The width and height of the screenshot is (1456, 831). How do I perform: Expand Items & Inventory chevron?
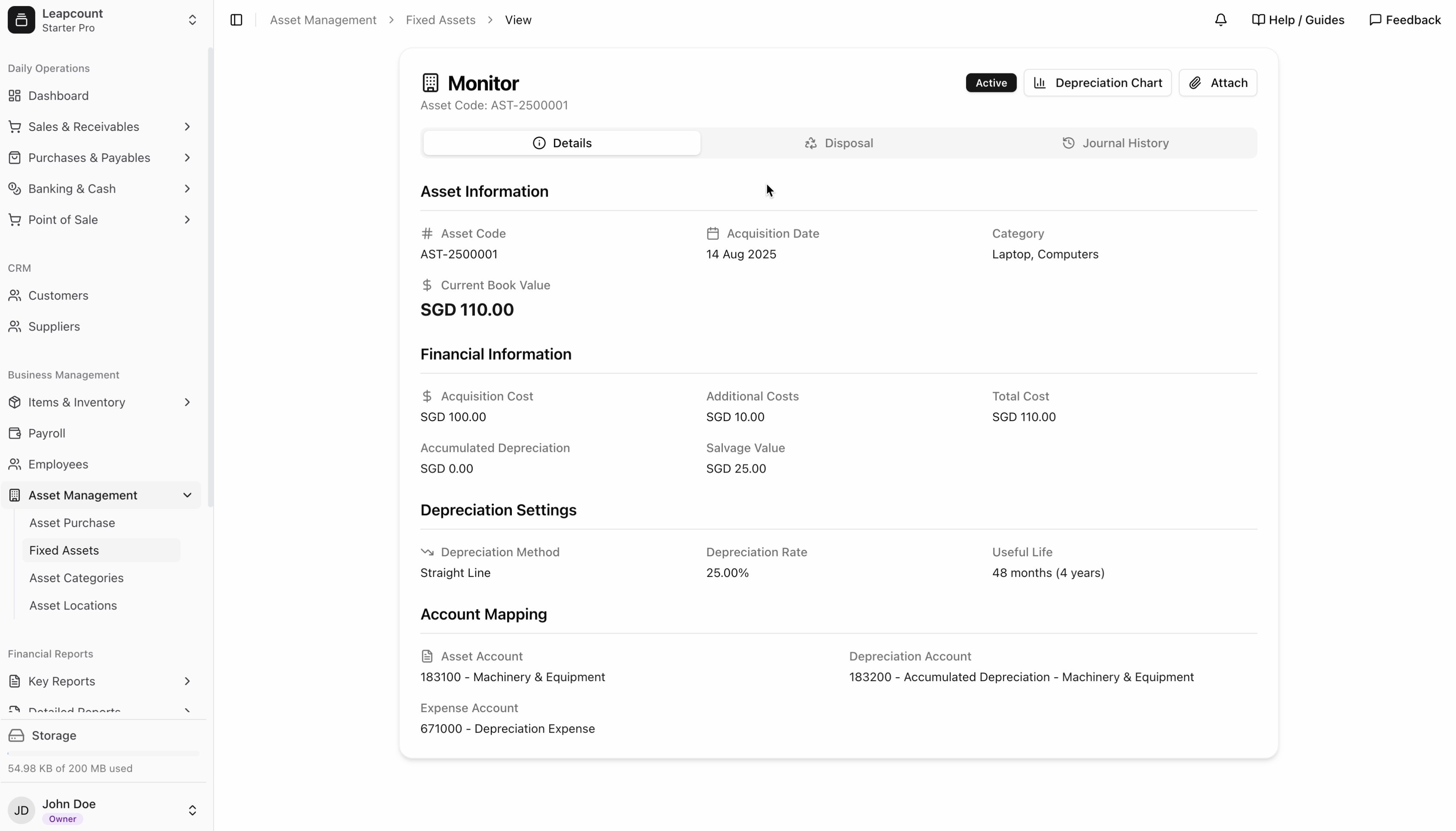187,402
